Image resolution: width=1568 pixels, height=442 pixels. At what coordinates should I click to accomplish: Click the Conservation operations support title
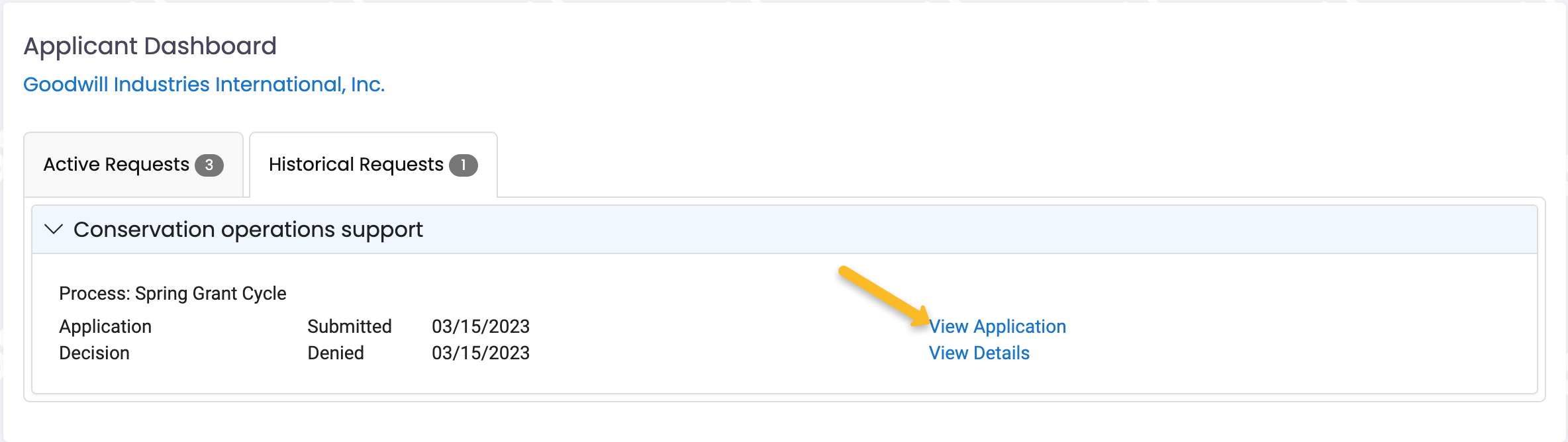[248, 230]
